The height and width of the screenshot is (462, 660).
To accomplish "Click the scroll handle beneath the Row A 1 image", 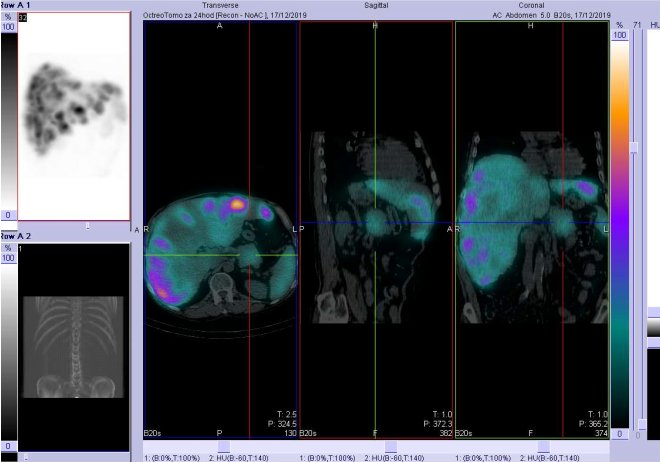I will [x=88, y=226].
